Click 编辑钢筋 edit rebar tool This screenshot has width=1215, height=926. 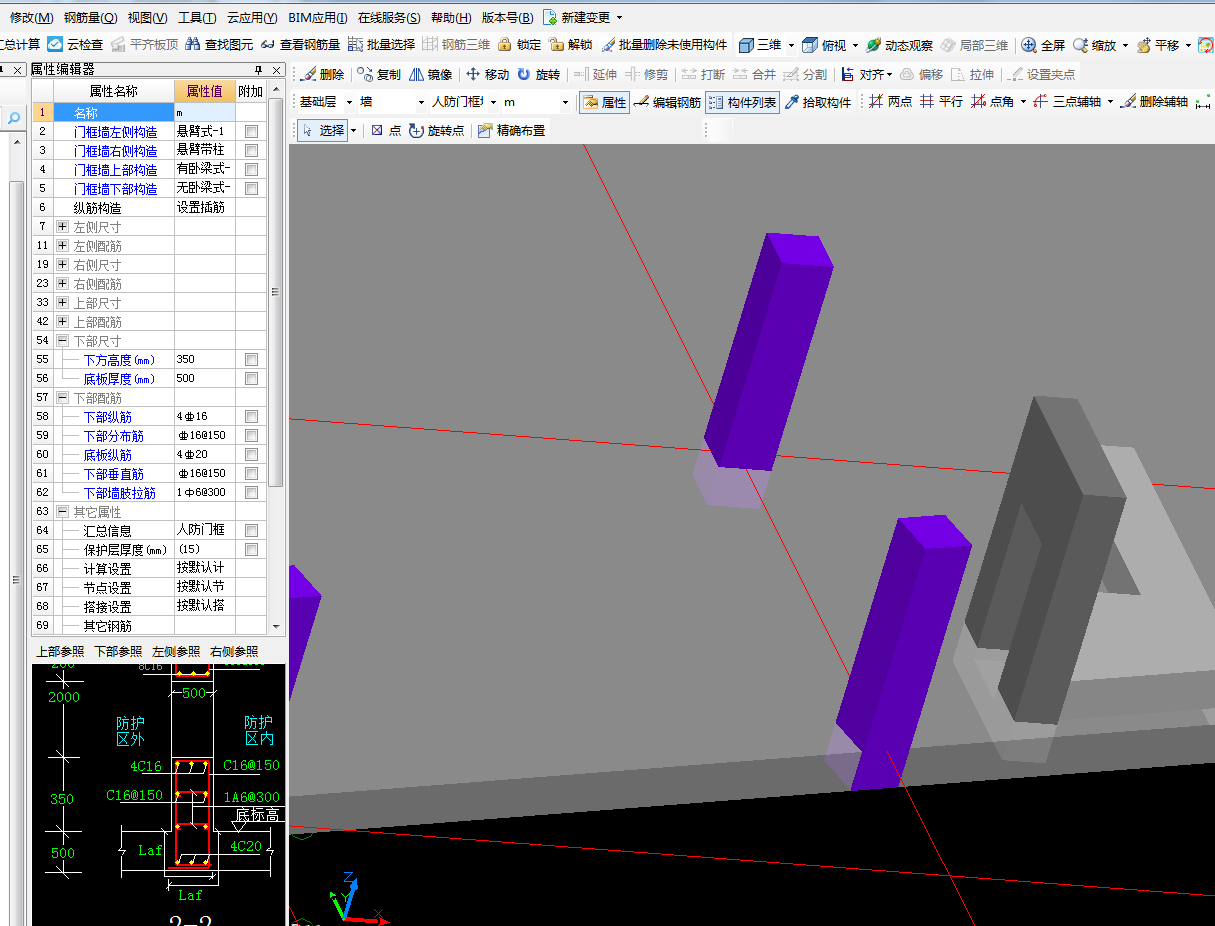(x=667, y=102)
